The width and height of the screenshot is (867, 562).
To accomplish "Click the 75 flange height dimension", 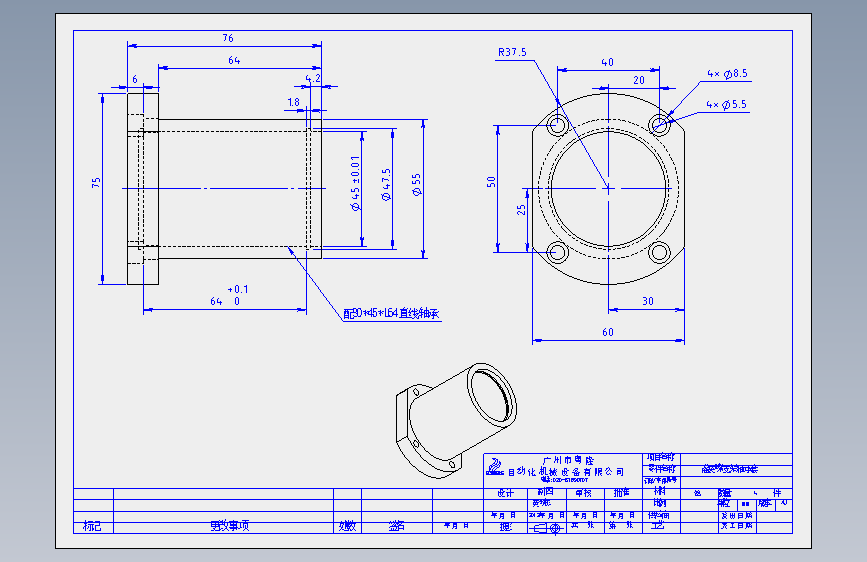I will 96,183.
